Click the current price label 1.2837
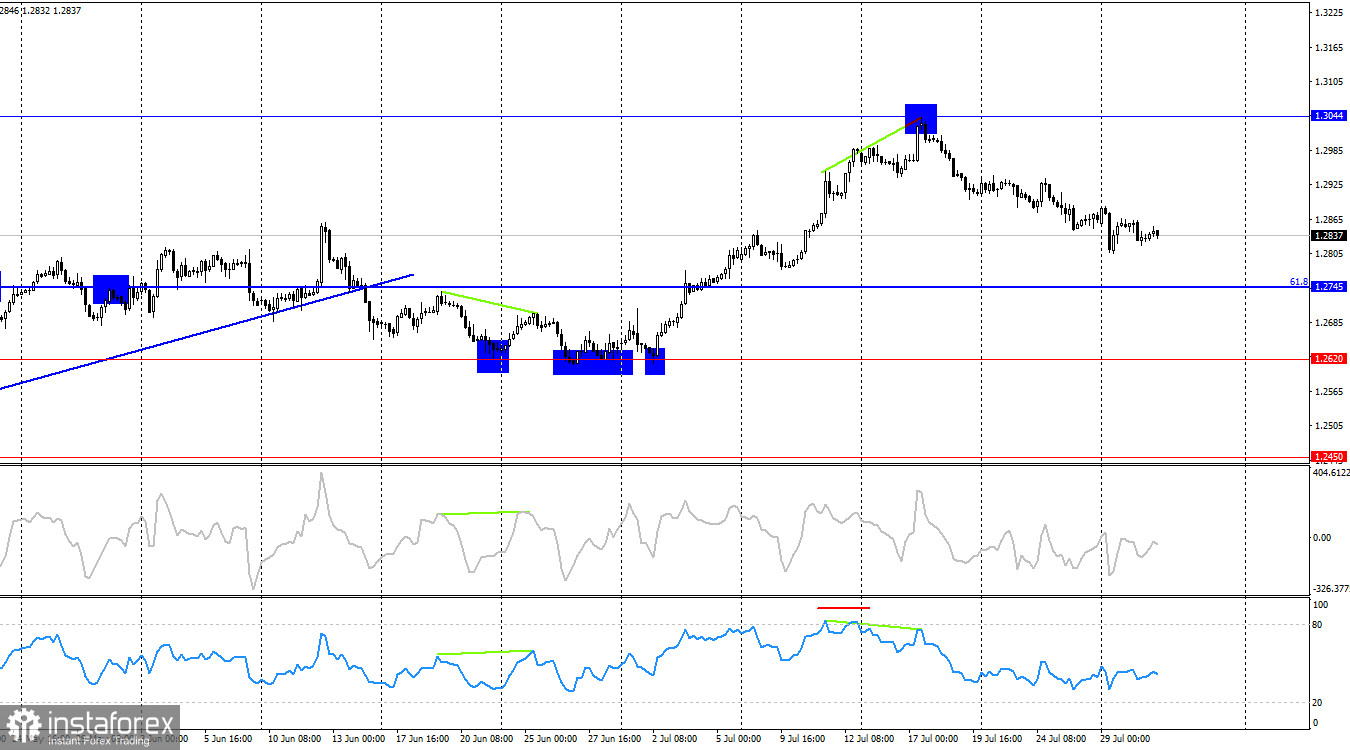Image resolution: width=1350 pixels, height=750 pixels. (1329, 236)
